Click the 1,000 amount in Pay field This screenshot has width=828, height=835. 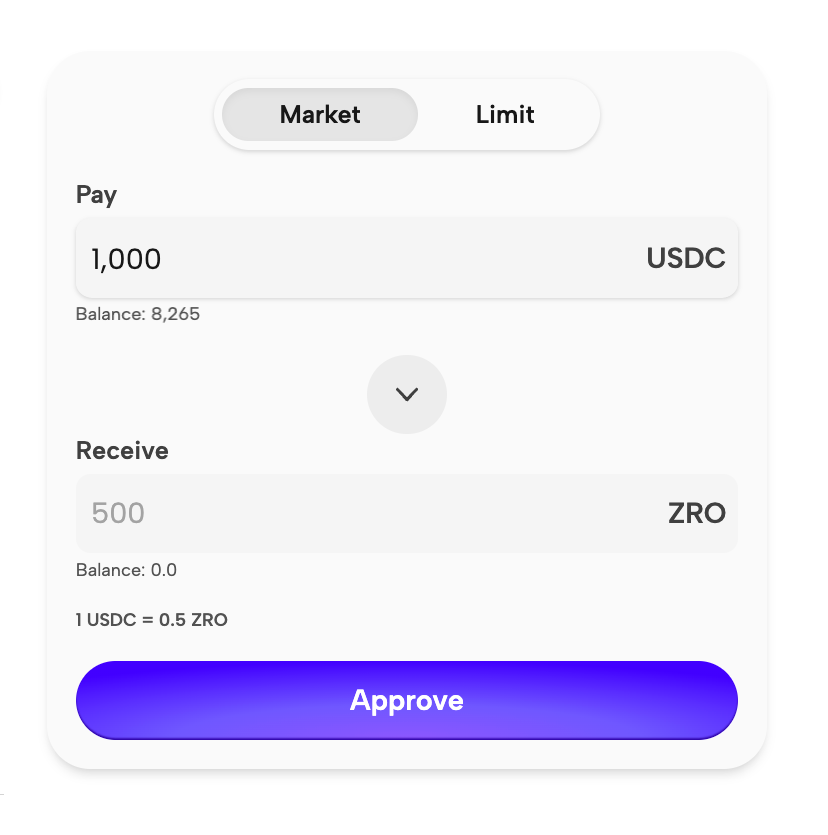pos(126,259)
